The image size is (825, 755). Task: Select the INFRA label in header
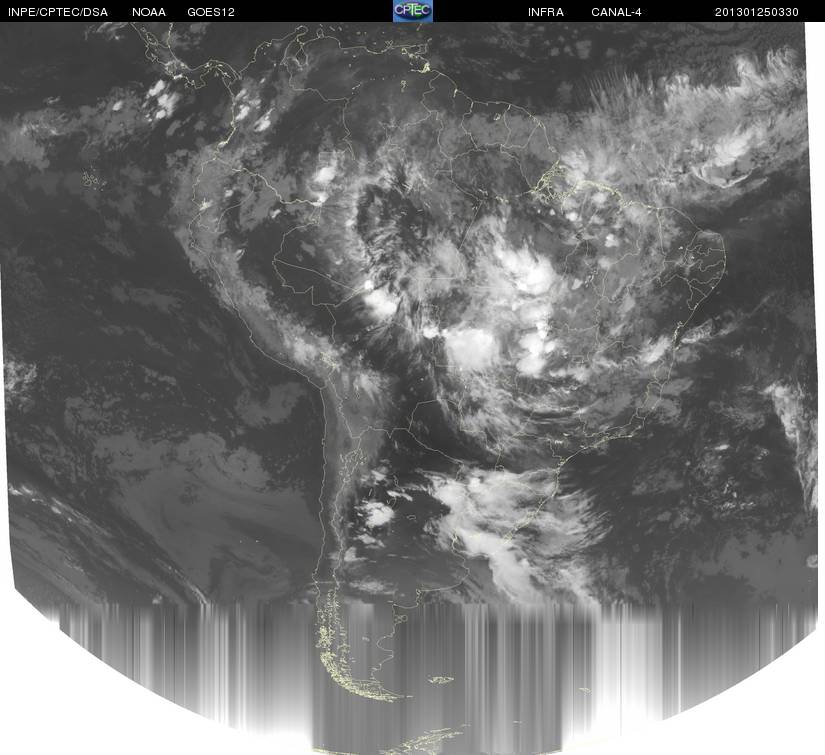click(546, 12)
